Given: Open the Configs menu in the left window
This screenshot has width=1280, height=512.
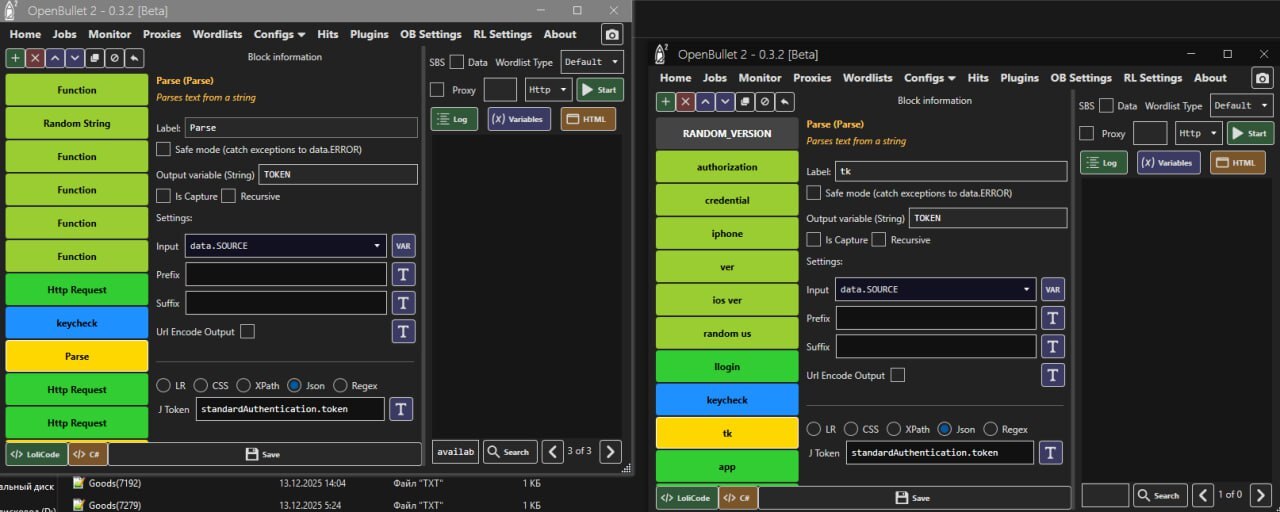Looking at the screenshot, I should (279, 34).
